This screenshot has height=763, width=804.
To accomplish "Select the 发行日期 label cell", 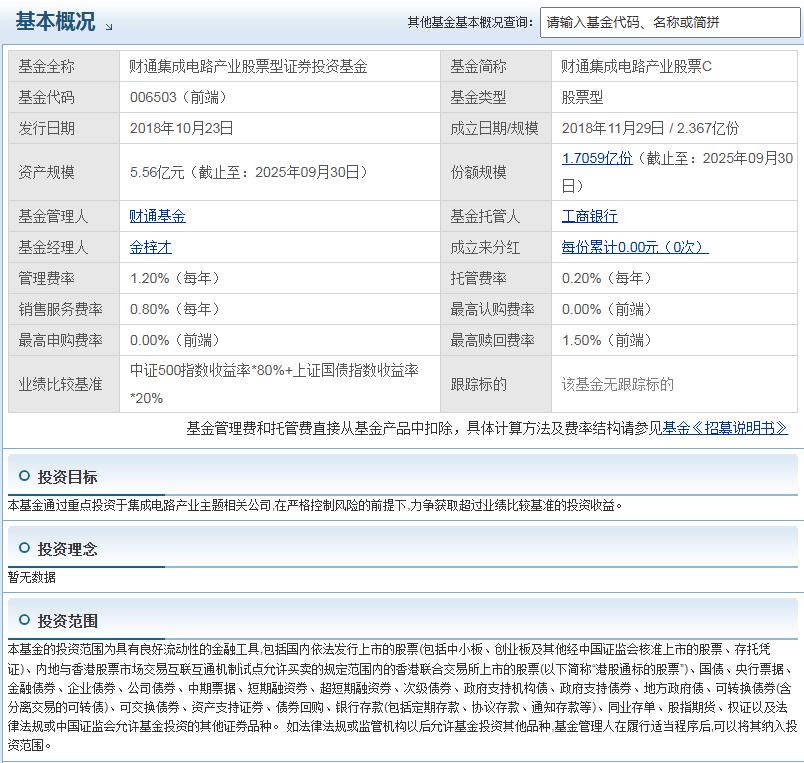I will coord(64,128).
